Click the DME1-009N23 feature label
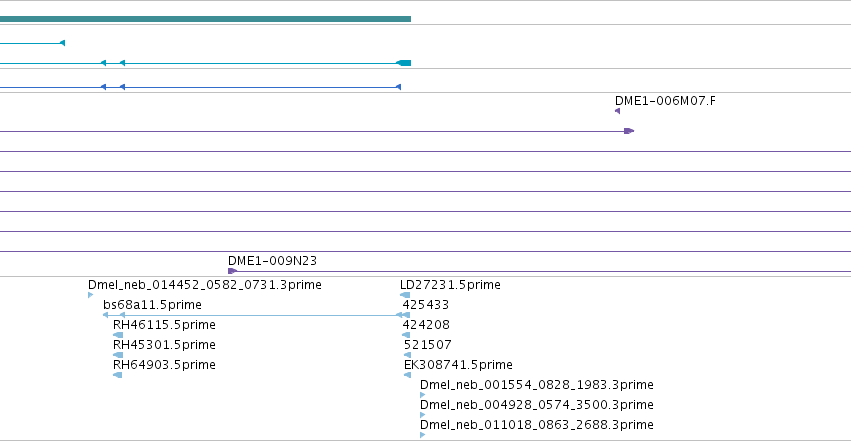 click(272, 261)
